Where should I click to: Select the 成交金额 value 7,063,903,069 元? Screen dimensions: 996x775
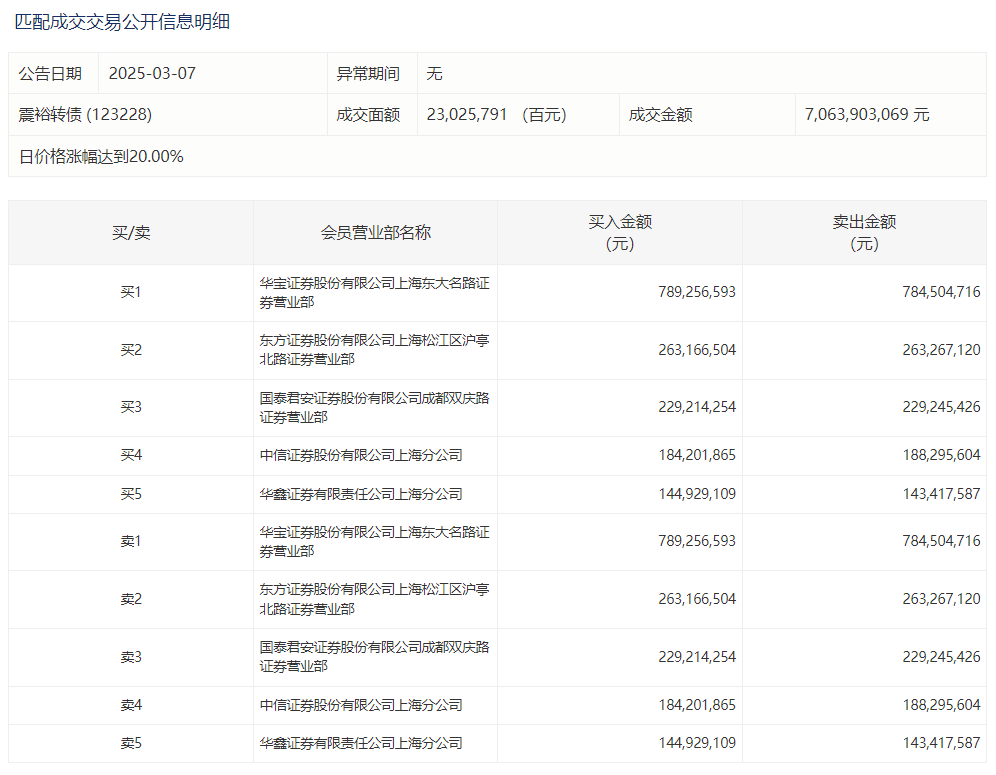pos(866,115)
